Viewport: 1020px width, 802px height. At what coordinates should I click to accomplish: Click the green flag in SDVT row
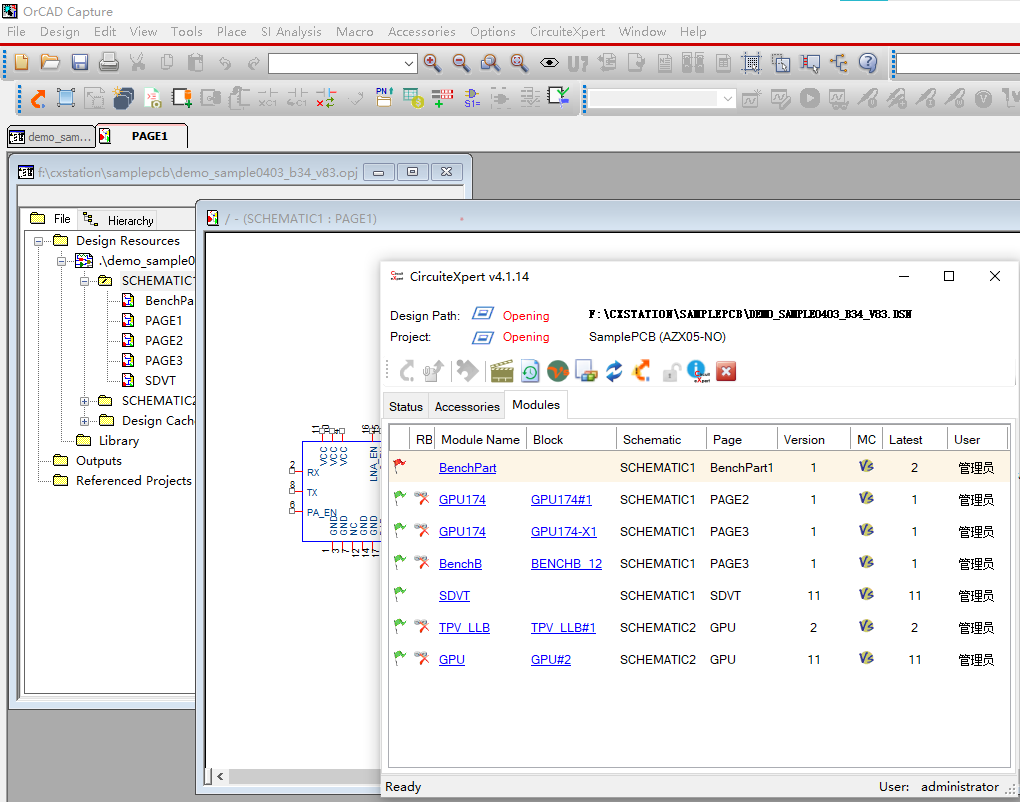point(400,594)
